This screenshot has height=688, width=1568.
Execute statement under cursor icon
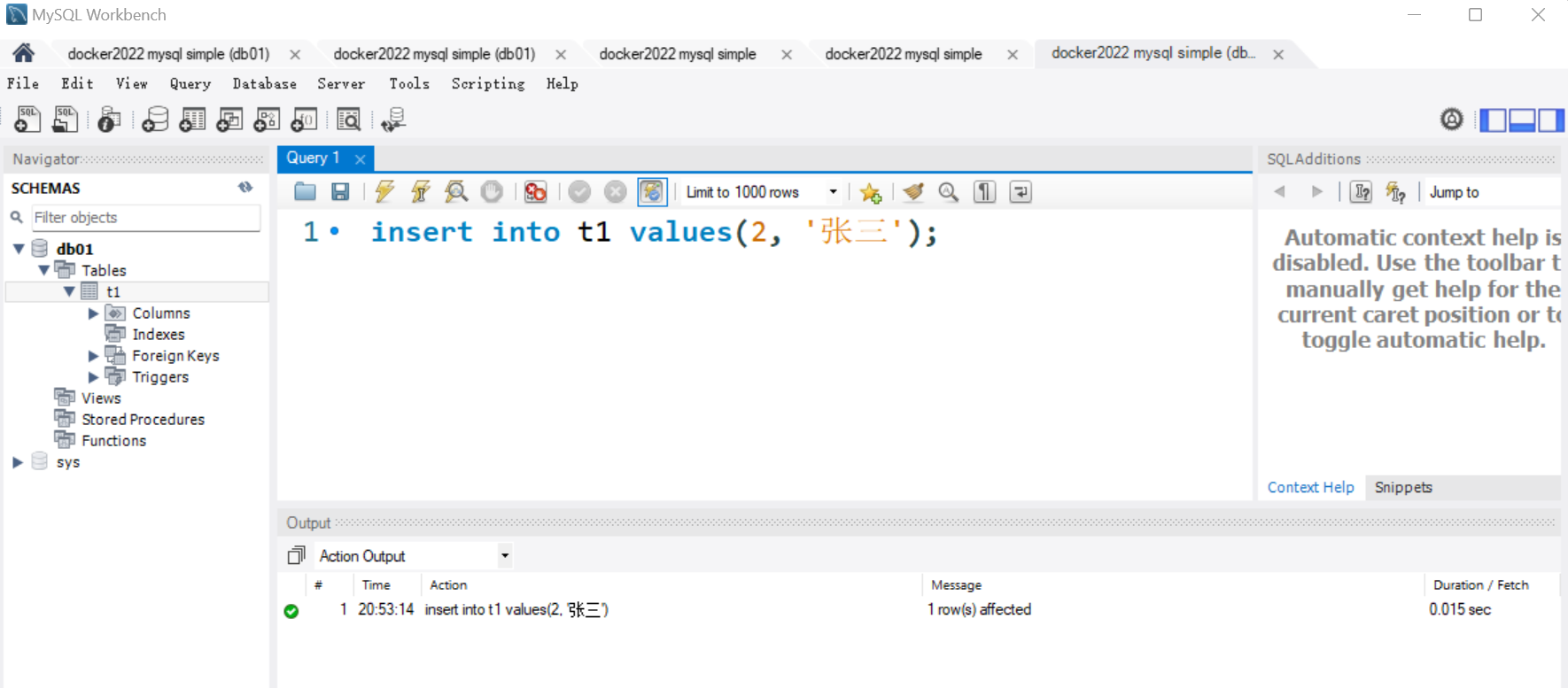(421, 191)
